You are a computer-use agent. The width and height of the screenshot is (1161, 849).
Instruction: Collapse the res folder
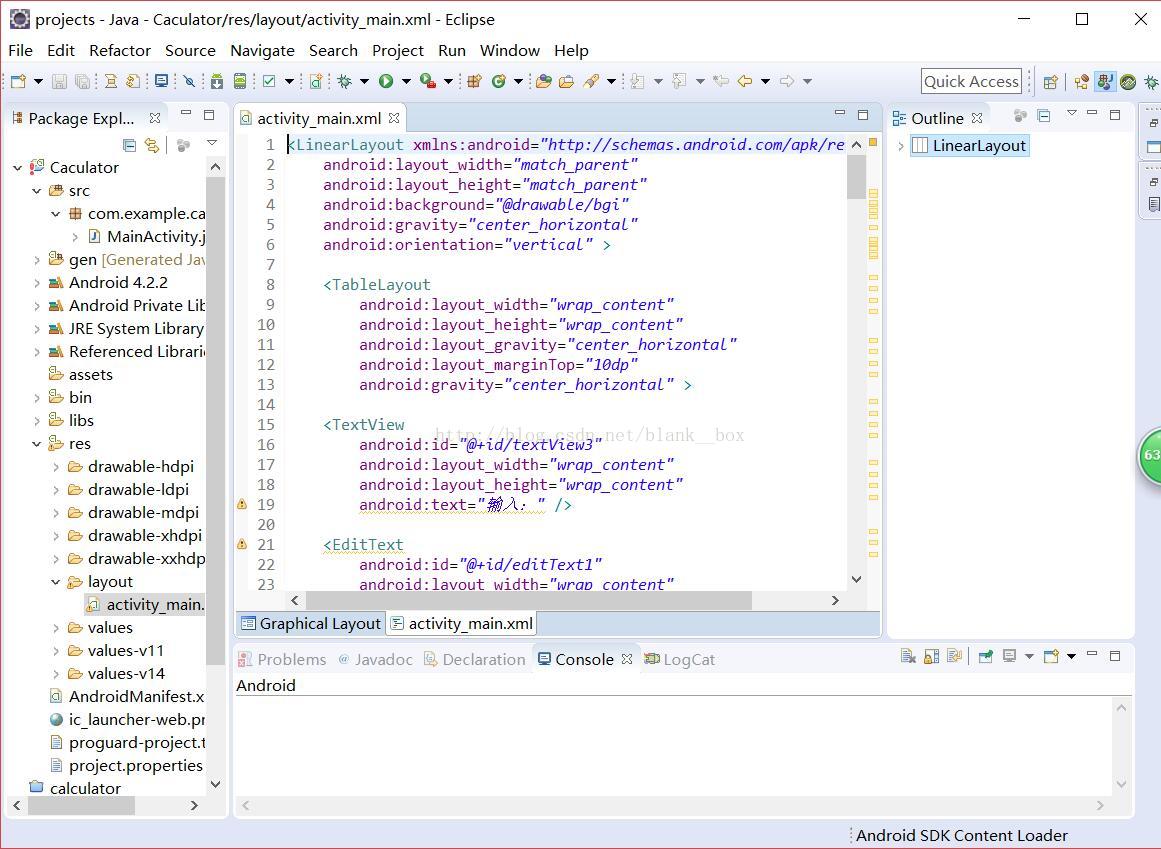pyautogui.click(x=36, y=444)
